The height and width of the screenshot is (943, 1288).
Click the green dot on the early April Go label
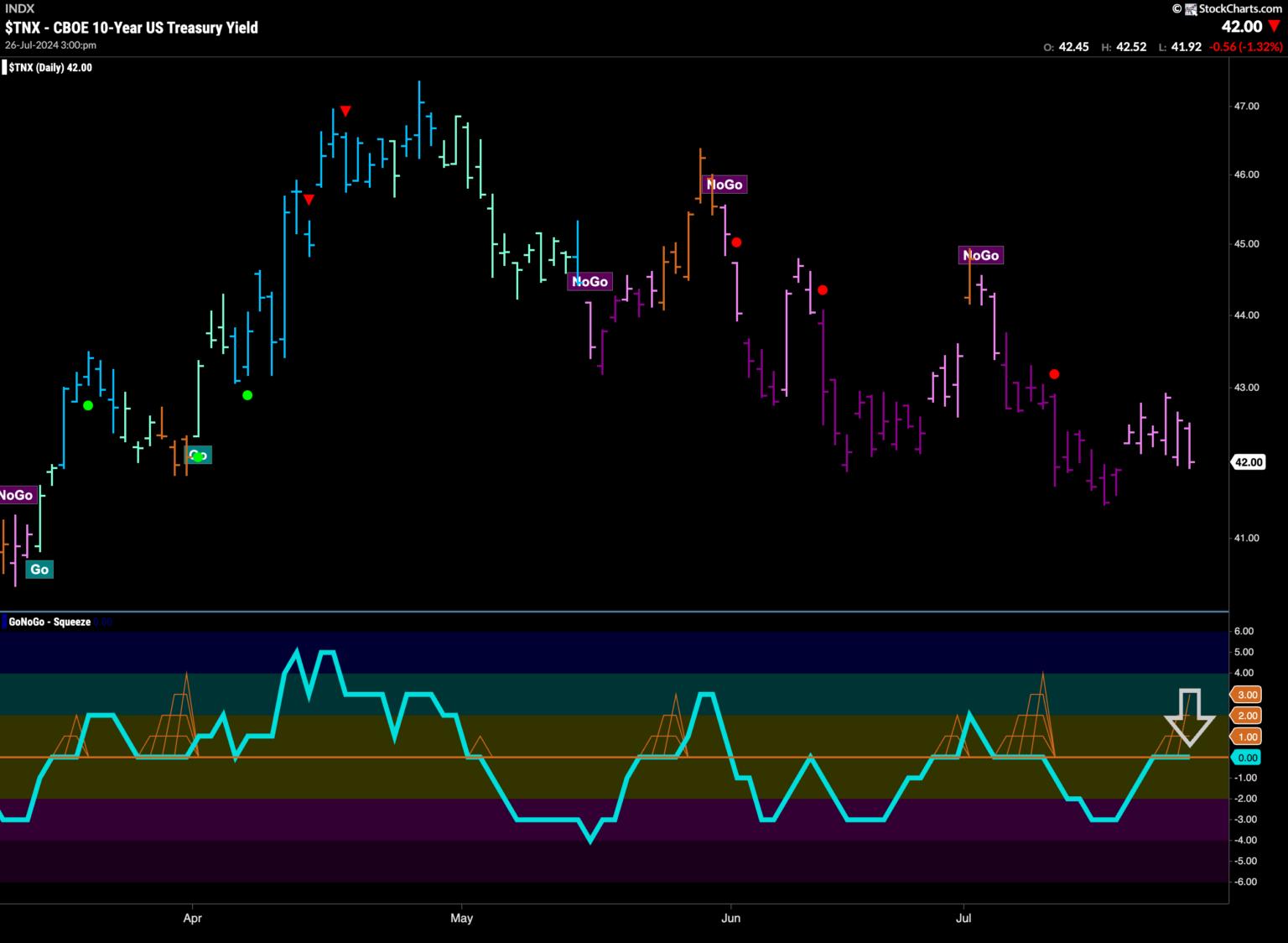[198, 456]
